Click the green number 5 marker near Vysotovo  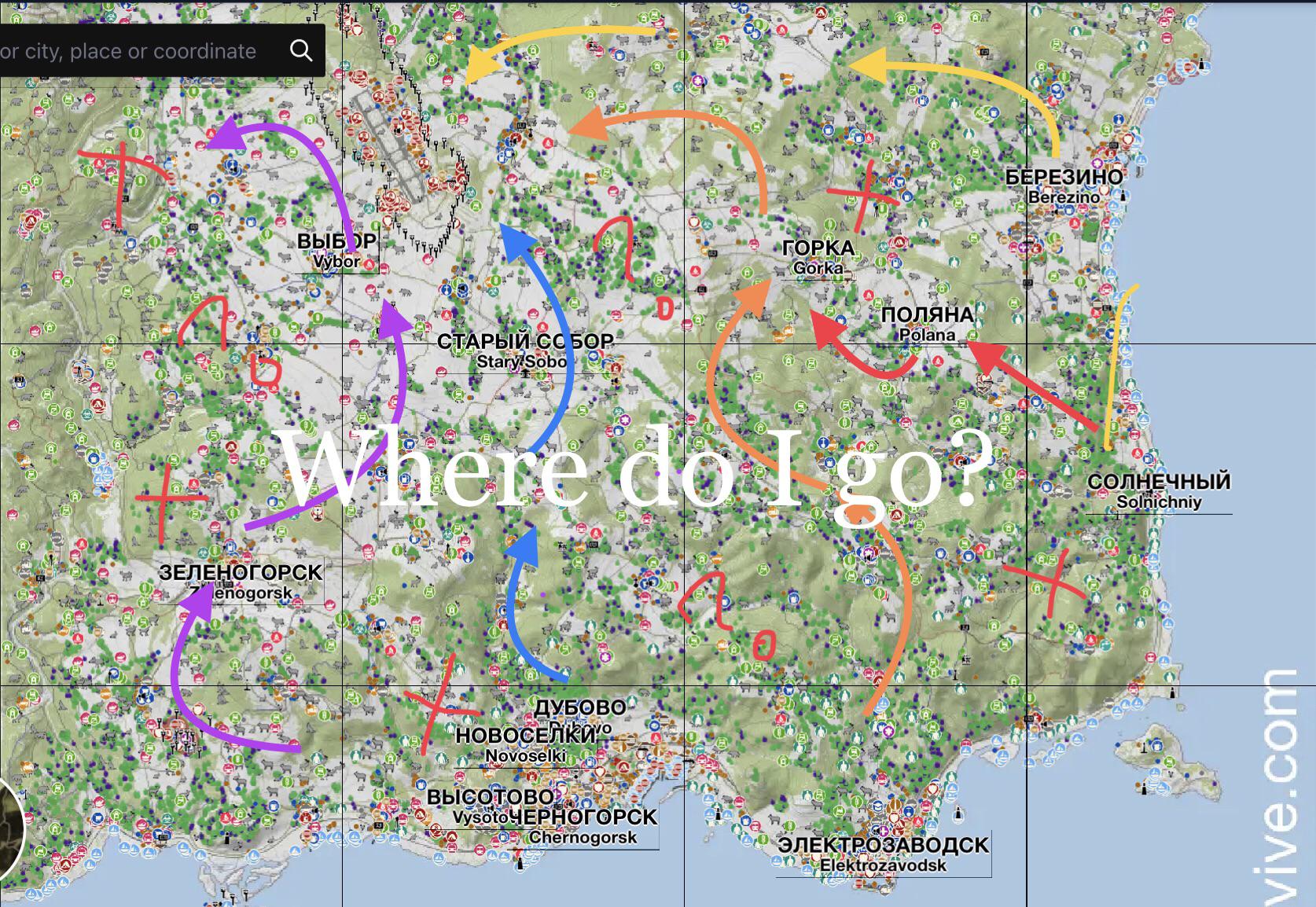click(414, 741)
